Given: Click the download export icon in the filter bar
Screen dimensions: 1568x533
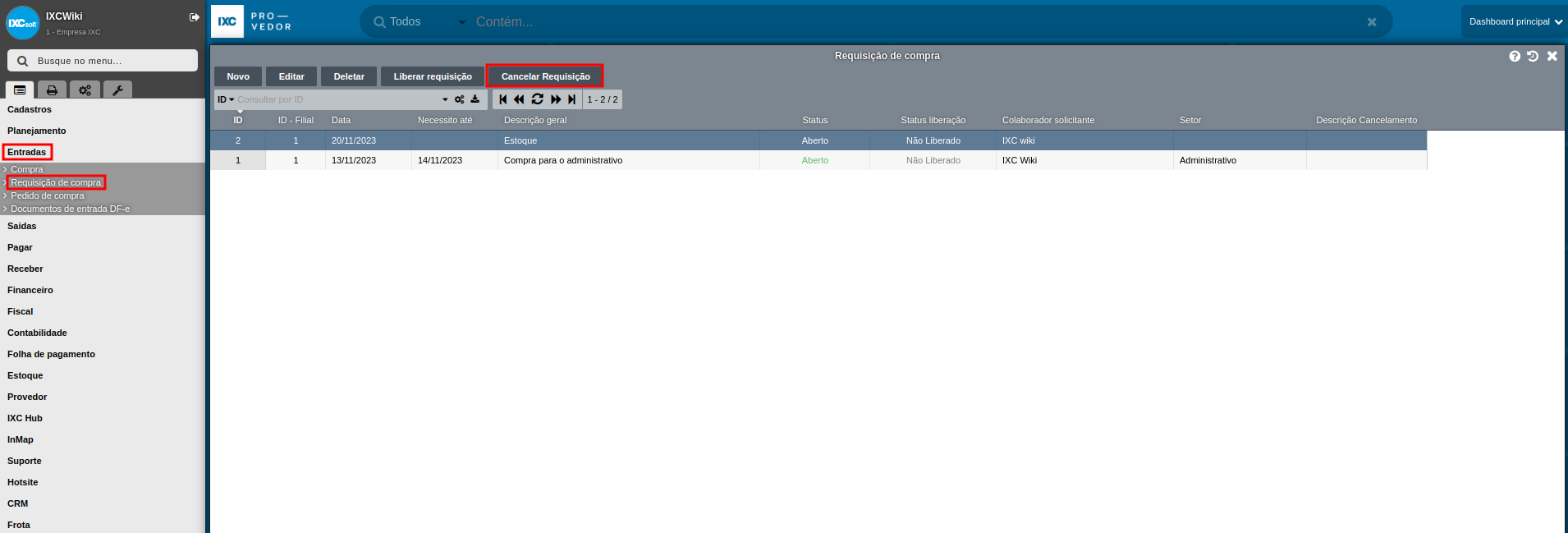Looking at the screenshot, I should pyautogui.click(x=475, y=99).
